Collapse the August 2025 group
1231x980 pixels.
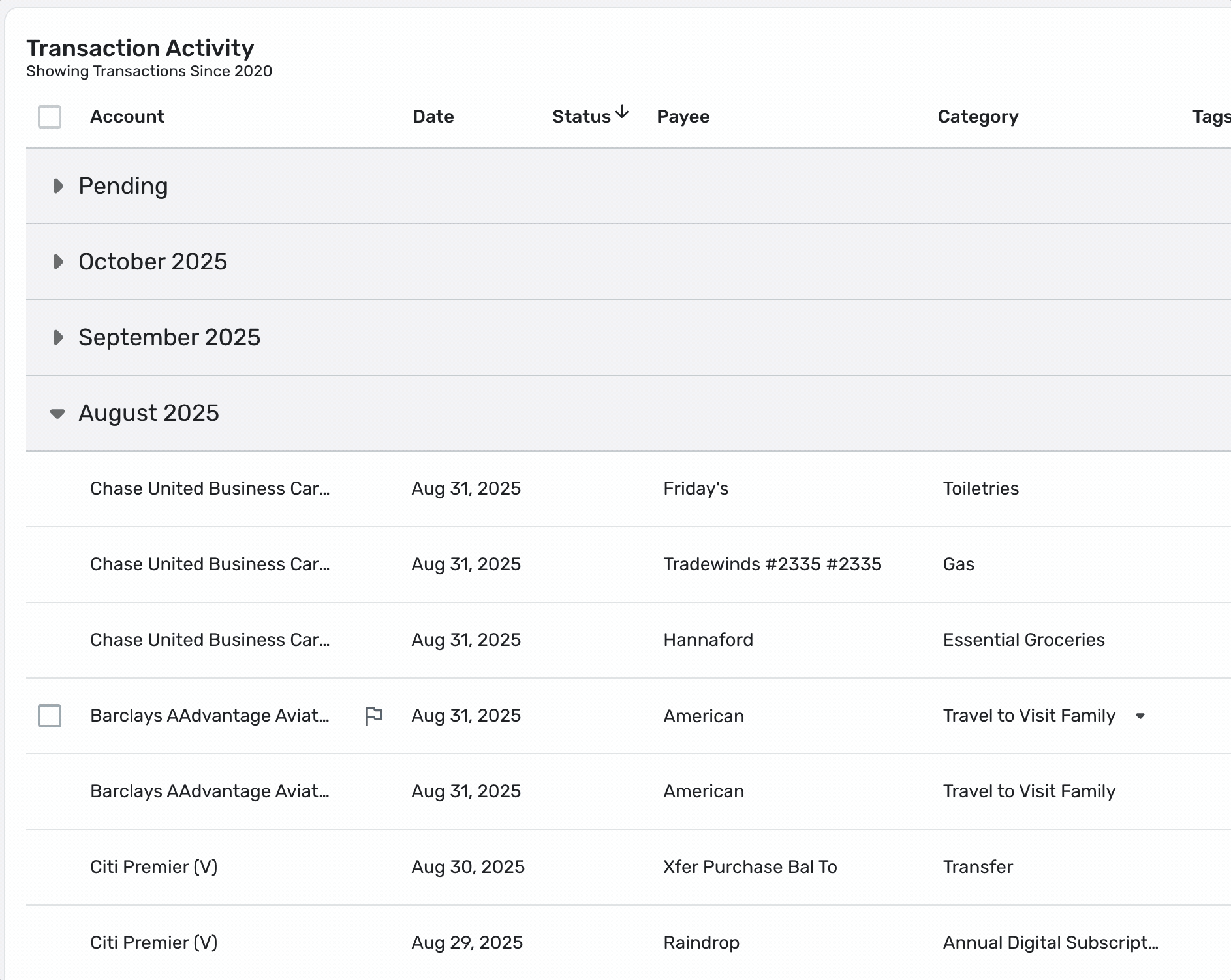57,413
